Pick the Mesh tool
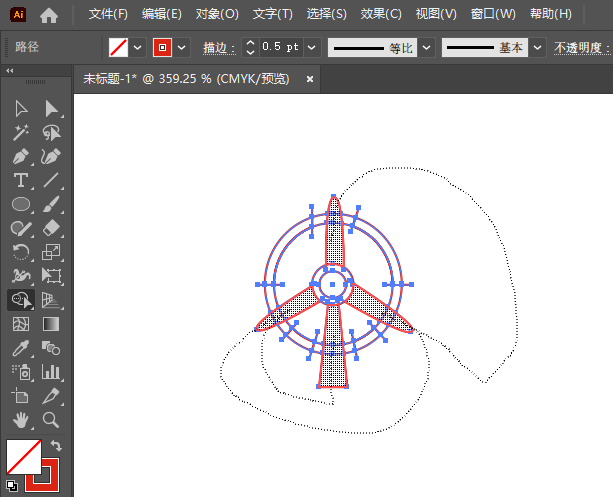The image size is (613, 497). [x=21, y=324]
